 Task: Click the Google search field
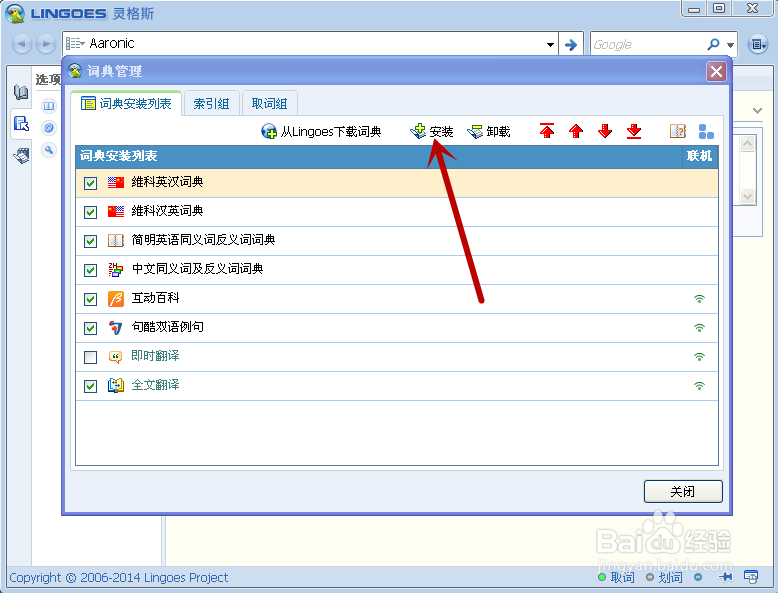point(648,45)
